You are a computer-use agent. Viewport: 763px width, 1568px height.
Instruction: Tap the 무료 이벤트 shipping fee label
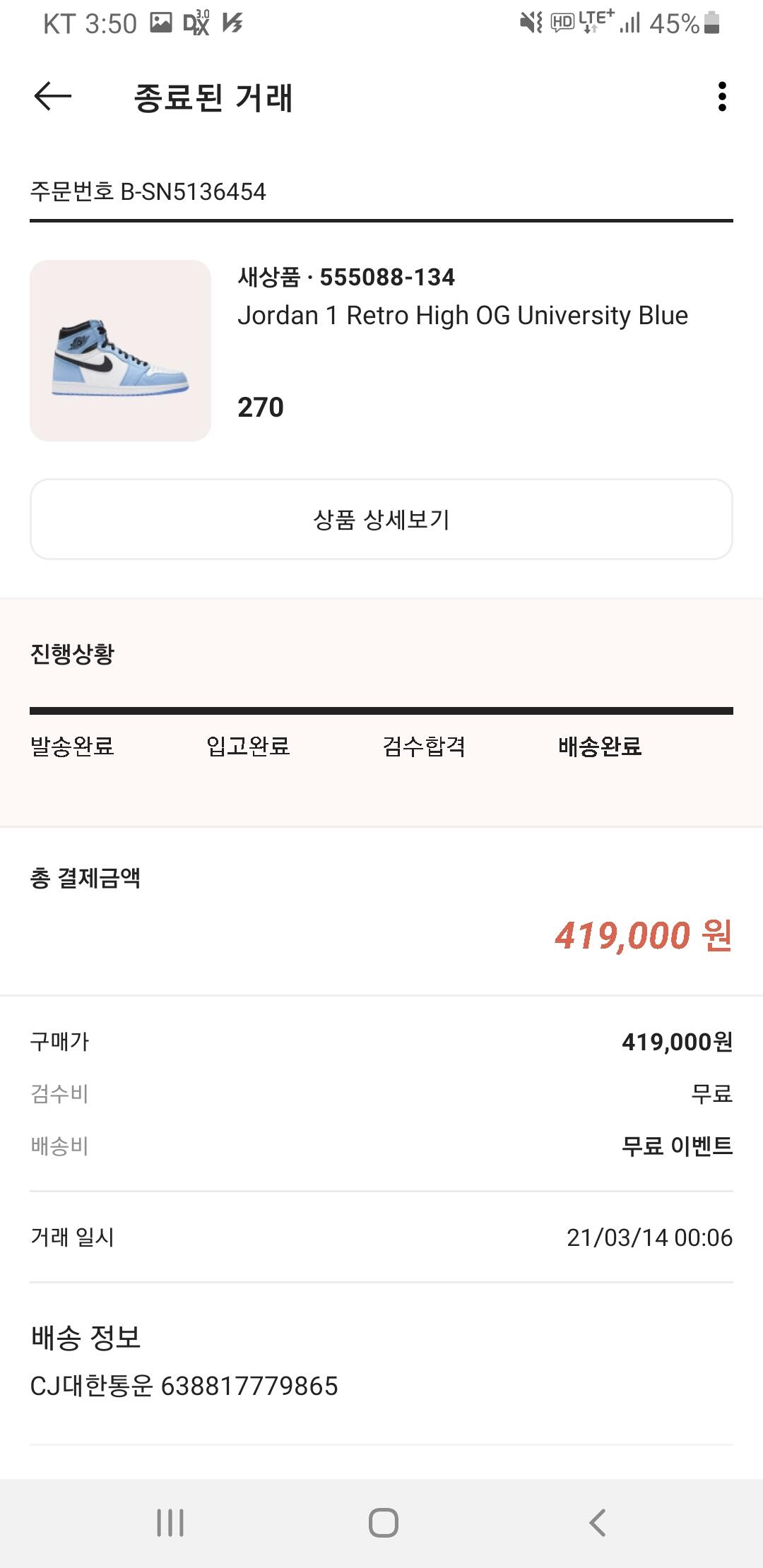[677, 1146]
